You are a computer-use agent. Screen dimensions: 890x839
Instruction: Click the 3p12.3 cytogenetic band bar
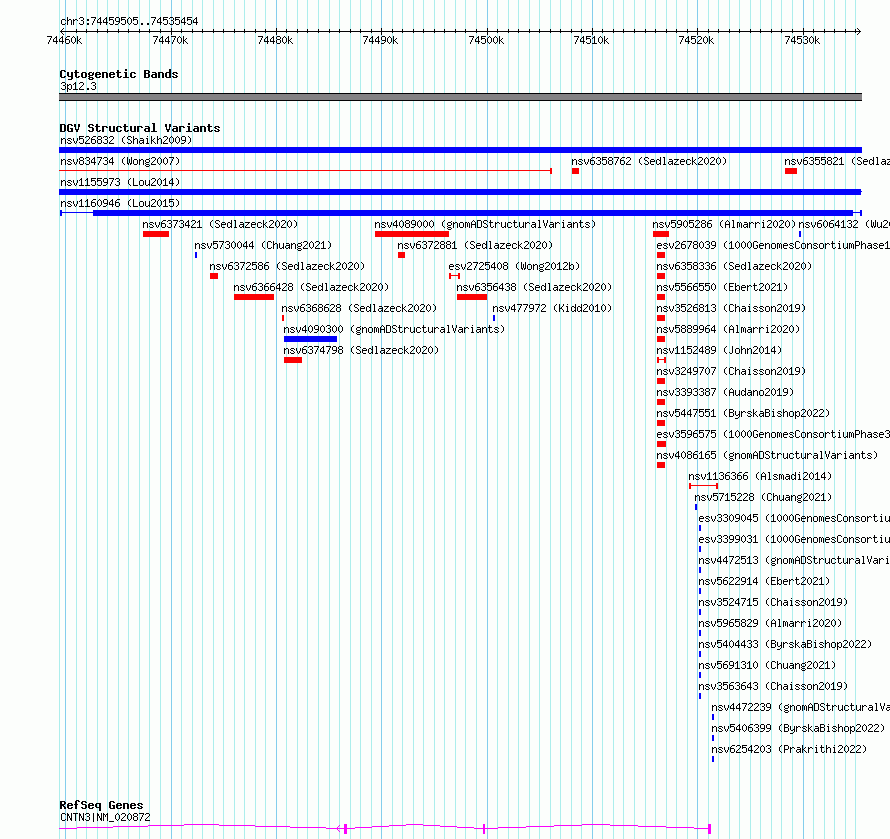click(x=460, y=97)
